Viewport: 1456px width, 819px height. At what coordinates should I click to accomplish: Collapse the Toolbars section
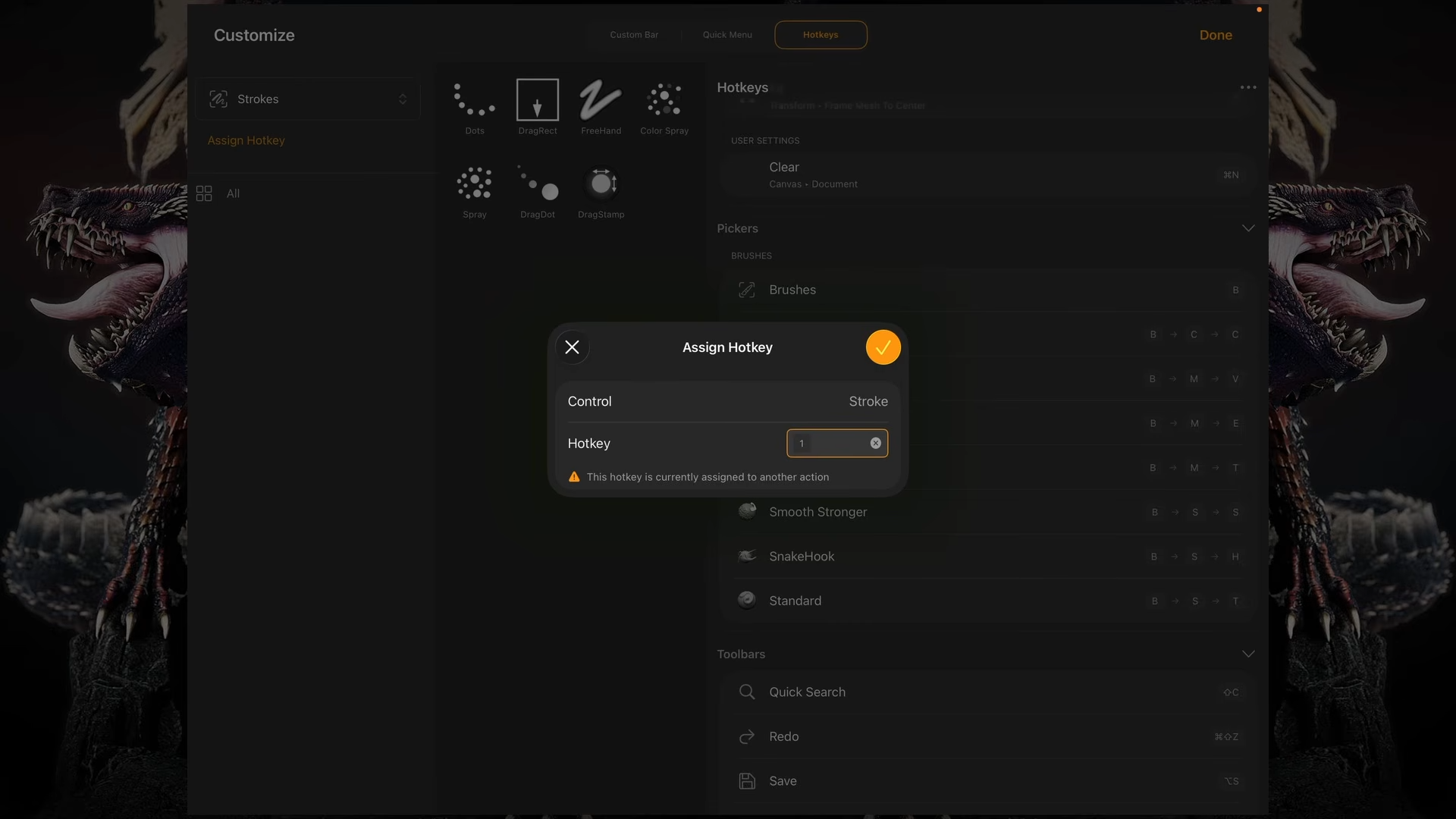1247,654
